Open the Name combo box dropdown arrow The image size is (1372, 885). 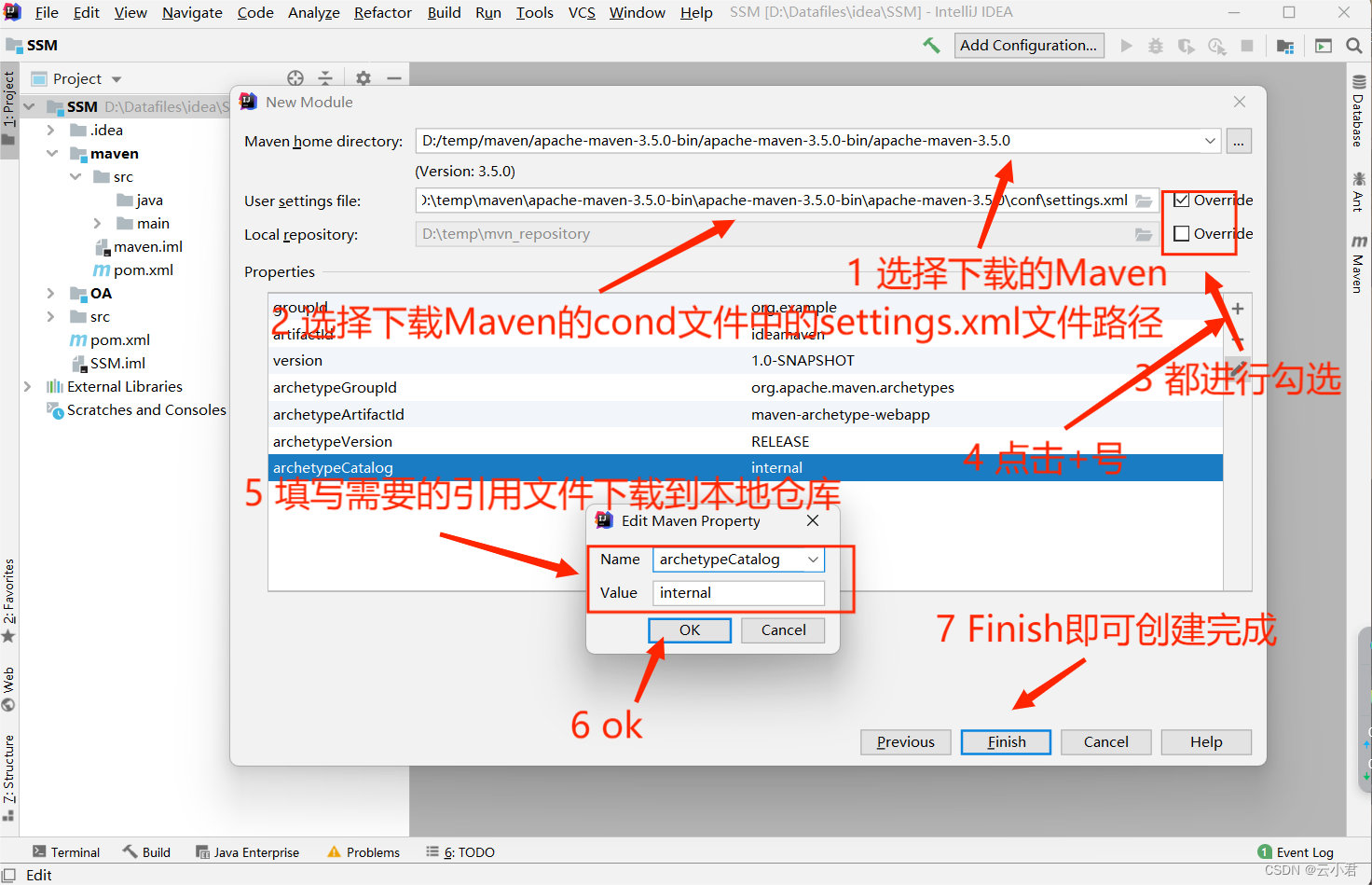point(813,560)
